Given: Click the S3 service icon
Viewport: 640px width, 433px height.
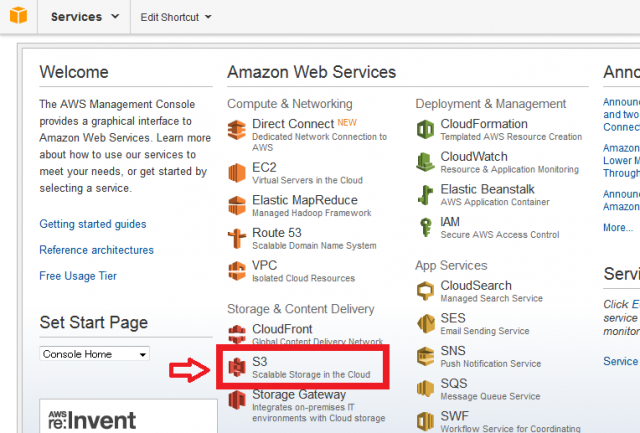Looking at the screenshot, I should click(x=237, y=367).
